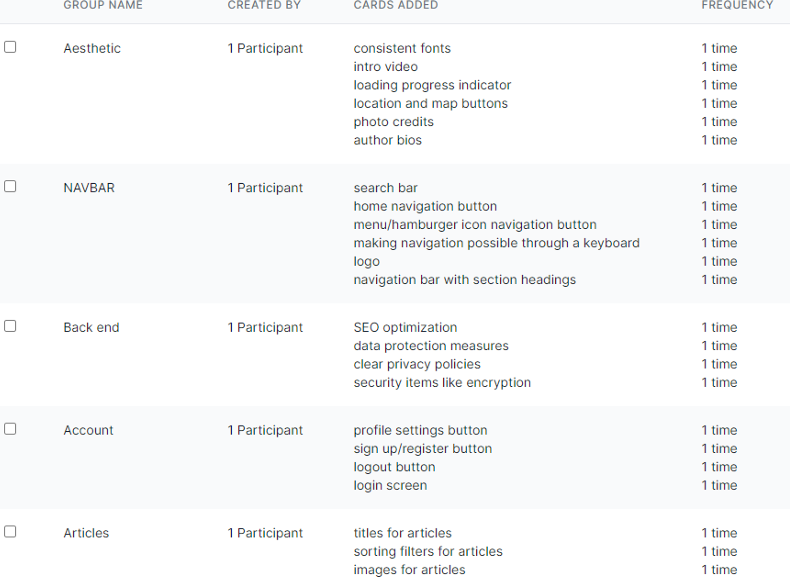Check the Aesthetic group checkbox
This screenshot has width=790, height=579.
[x=10, y=47]
